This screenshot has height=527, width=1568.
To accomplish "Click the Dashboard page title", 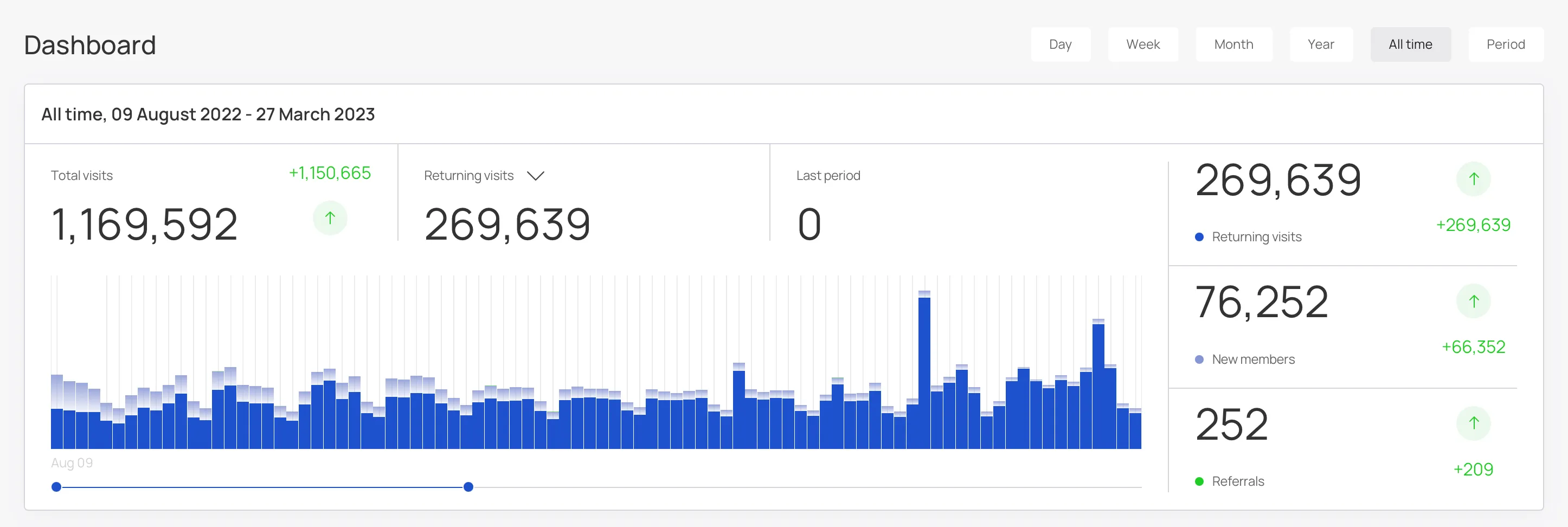I will tap(90, 45).
